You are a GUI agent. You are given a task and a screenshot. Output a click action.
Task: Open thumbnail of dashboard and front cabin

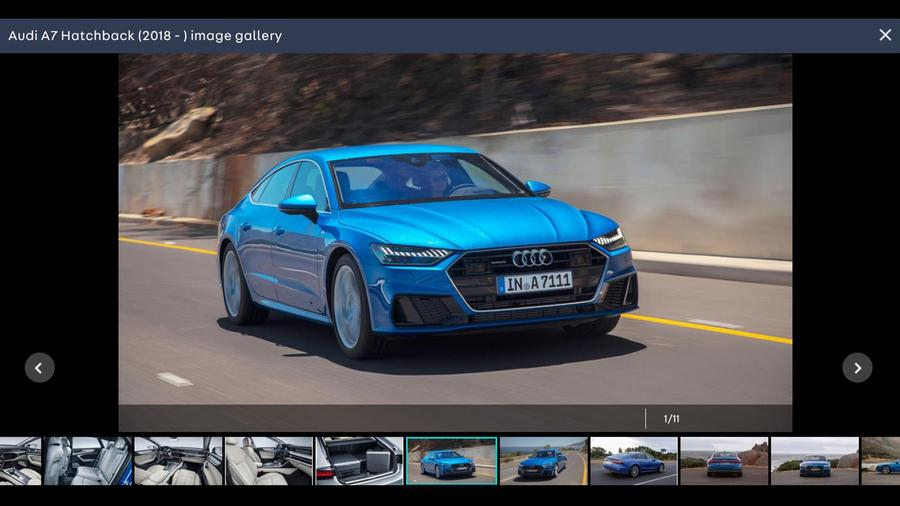point(179,461)
